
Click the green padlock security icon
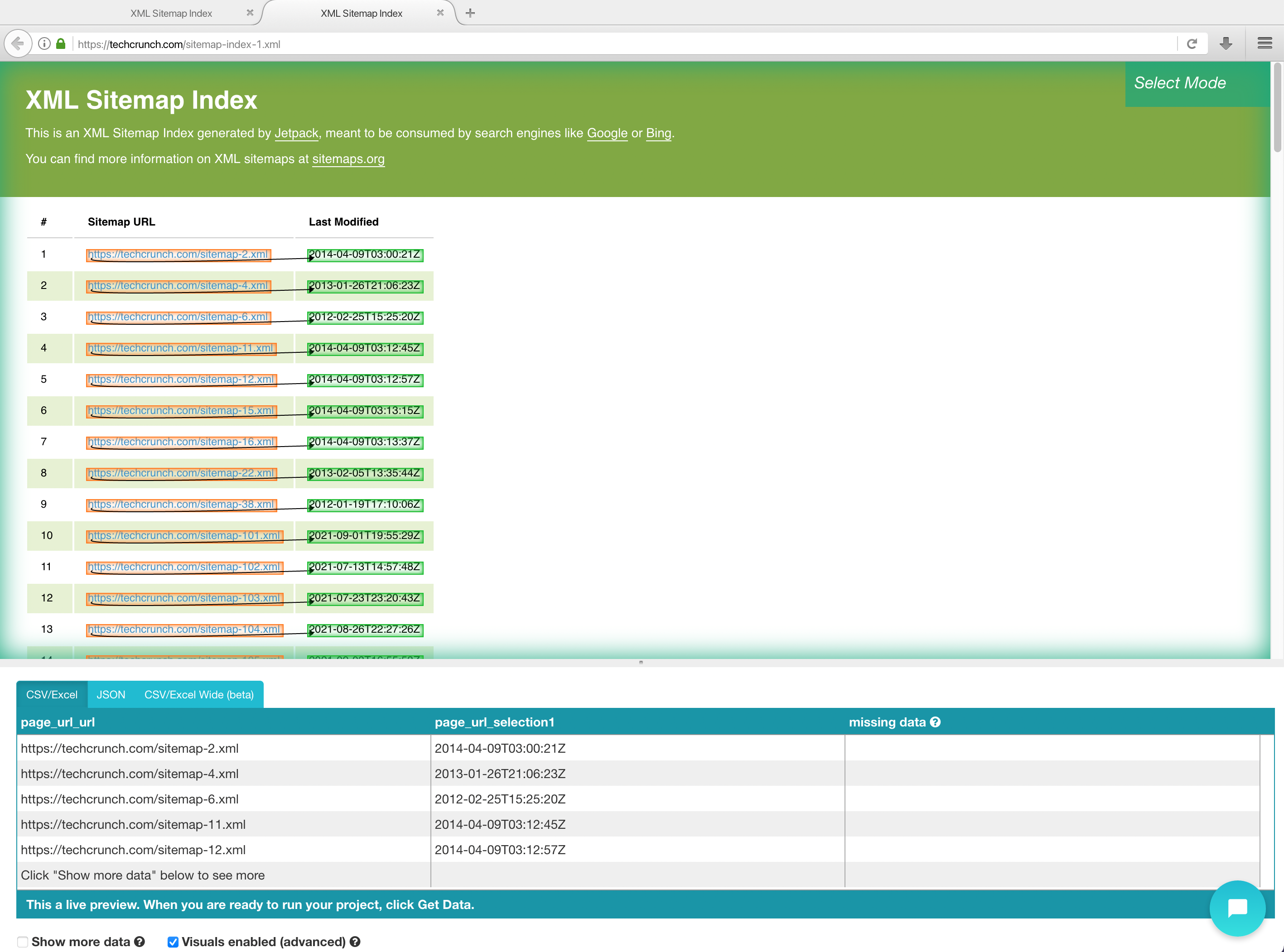point(61,44)
